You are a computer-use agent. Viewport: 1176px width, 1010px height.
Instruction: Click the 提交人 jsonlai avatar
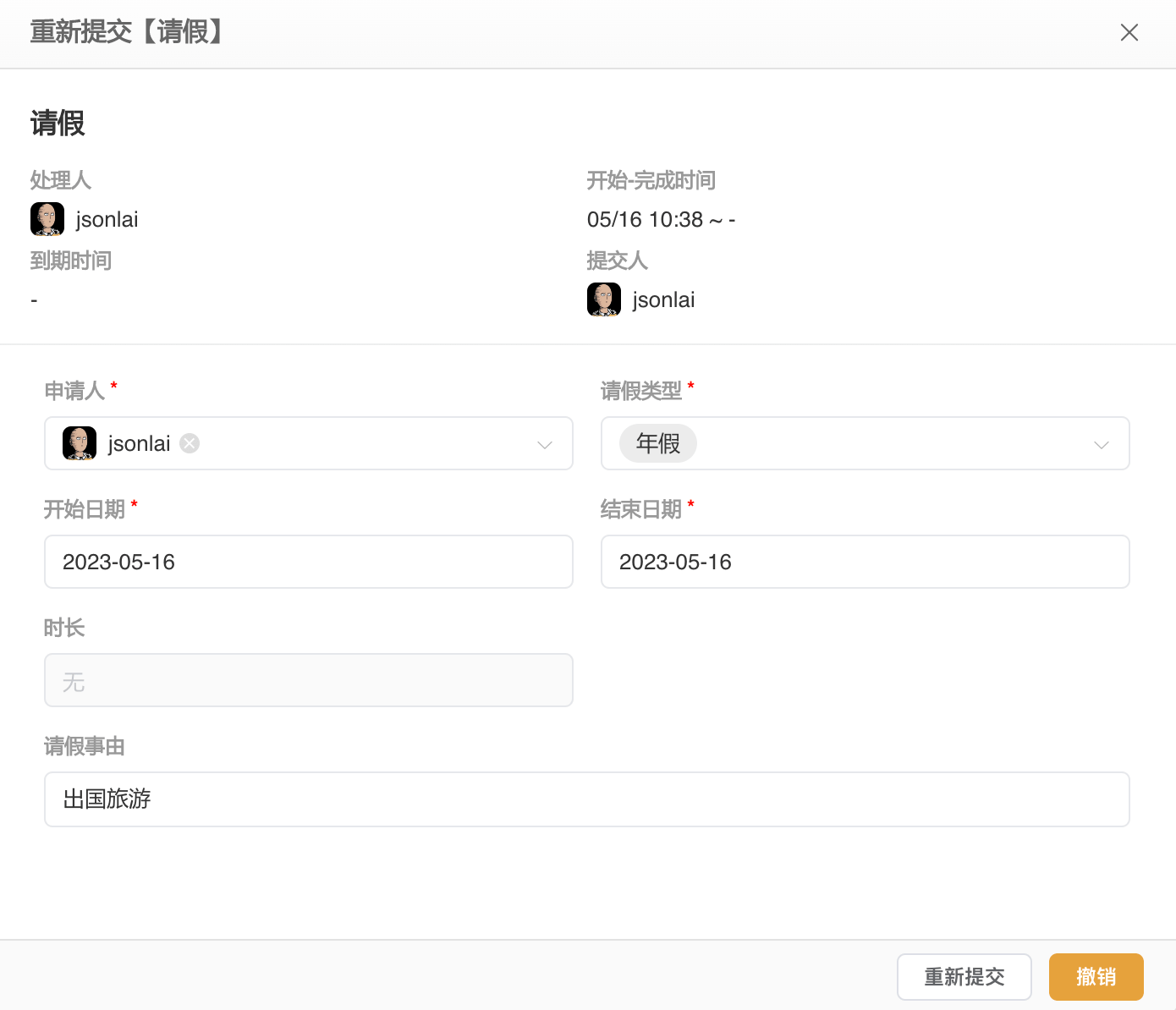click(x=604, y=299)
